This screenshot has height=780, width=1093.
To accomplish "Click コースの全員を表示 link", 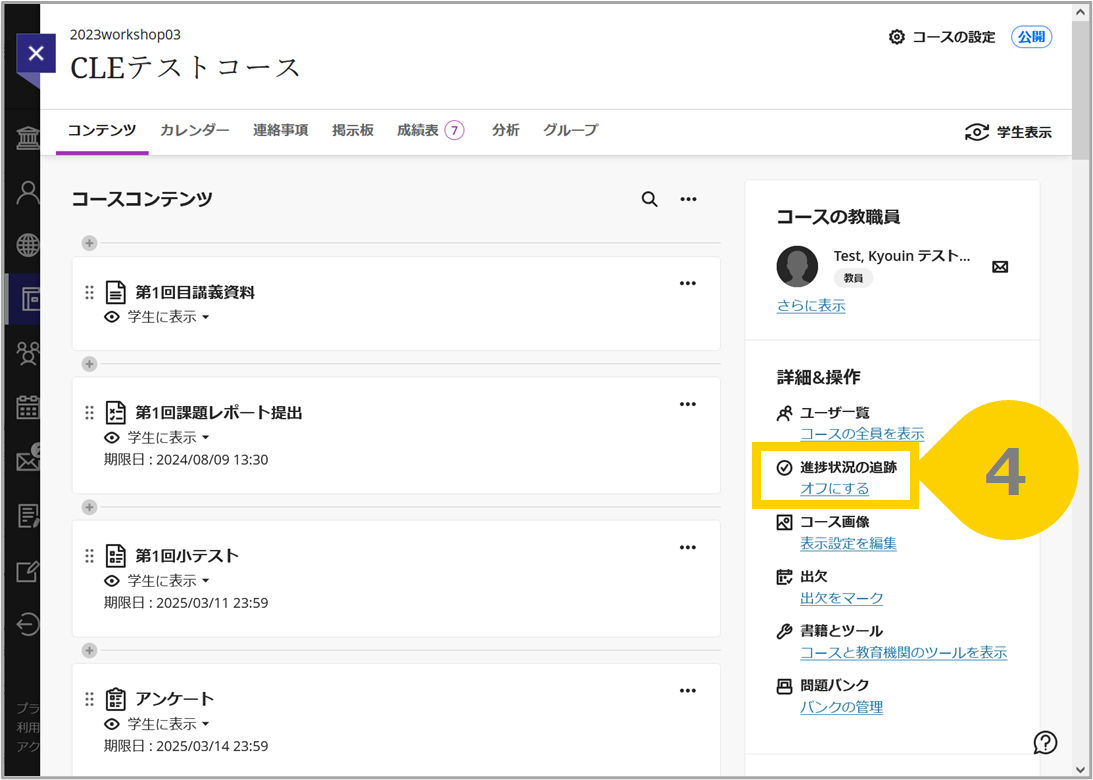I will coord(862,434).
